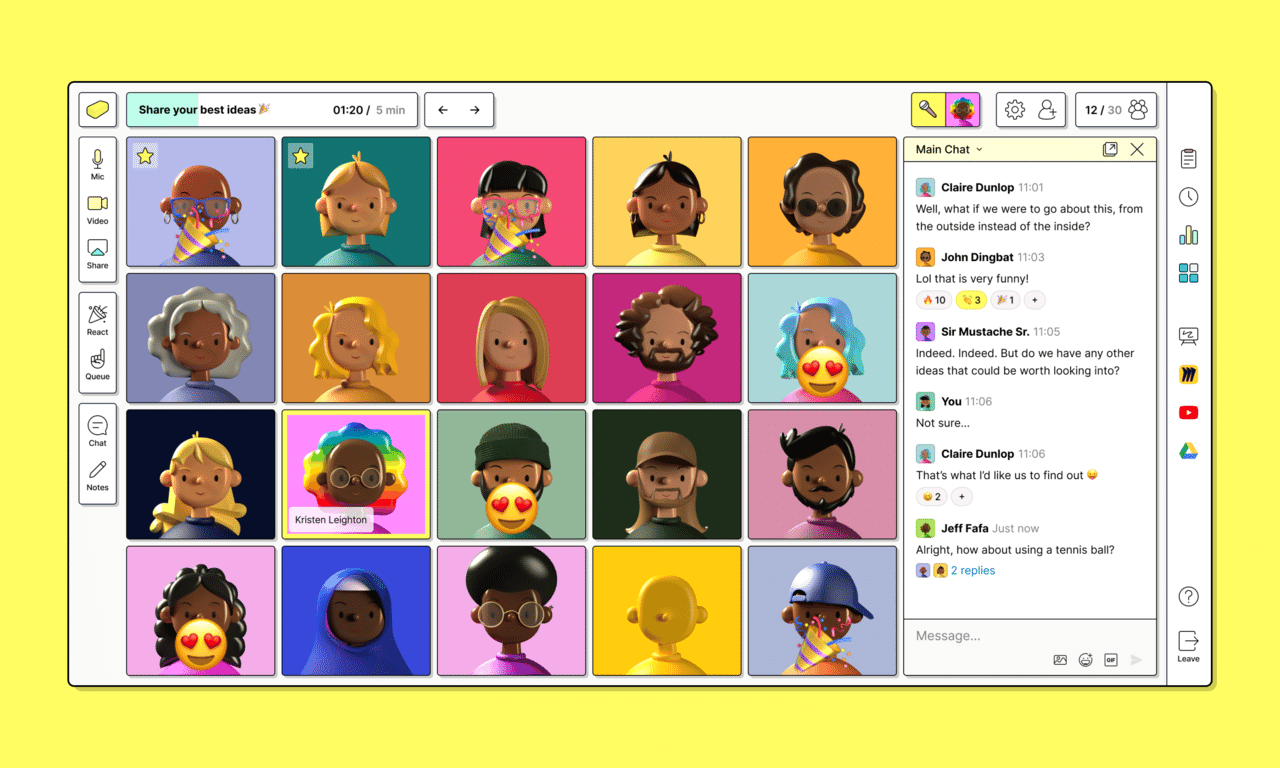Go to next agenda item arrow
This screenshot has height=768, width=1280.
[x=475, y=110]
